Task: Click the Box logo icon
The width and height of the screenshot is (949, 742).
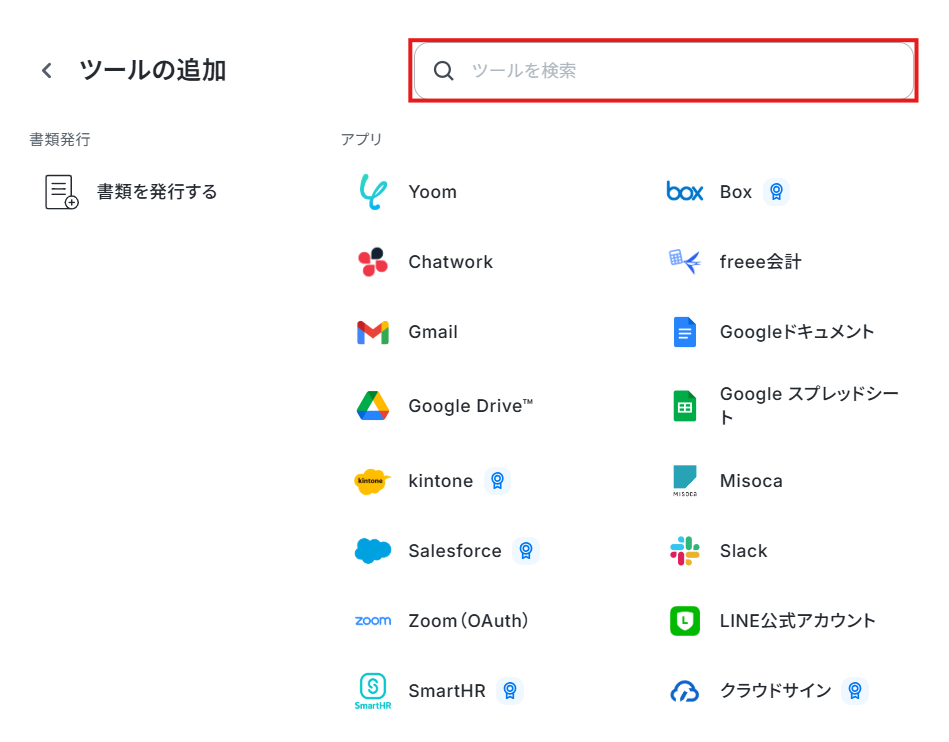Action: pos(685,192)
